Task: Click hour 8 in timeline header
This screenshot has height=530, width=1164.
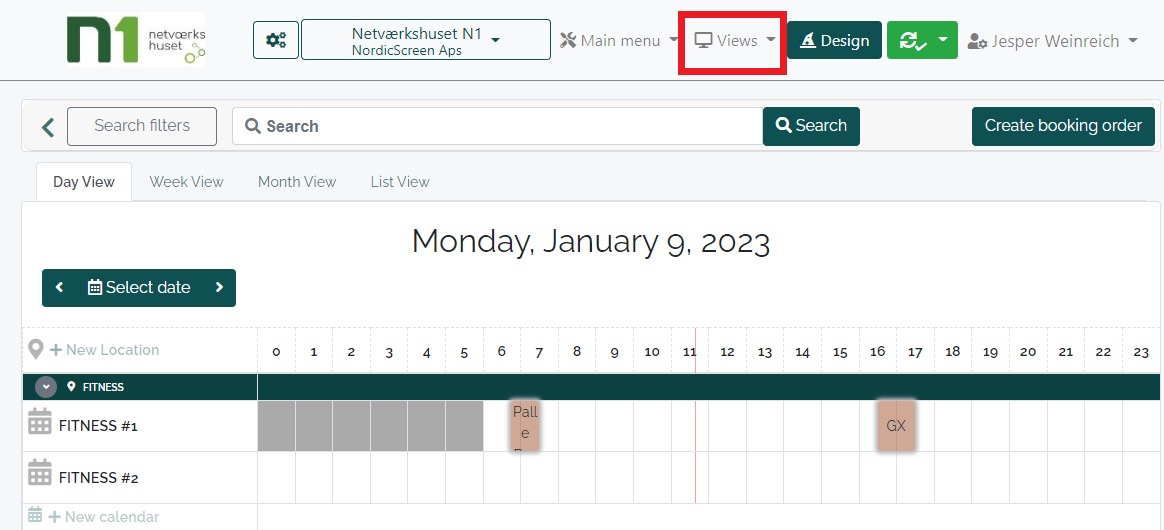Action: point(577,352)
